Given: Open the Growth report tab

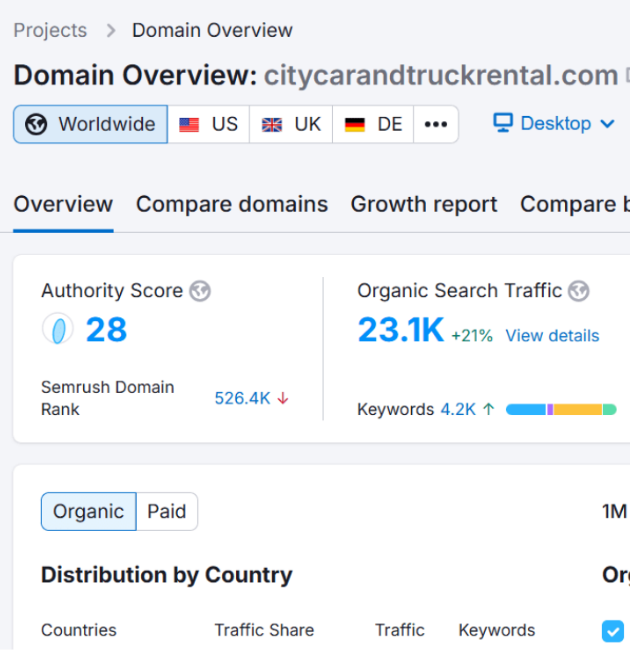Looking at the screenshot, I should pyautogui.click(x=424, y=204).
